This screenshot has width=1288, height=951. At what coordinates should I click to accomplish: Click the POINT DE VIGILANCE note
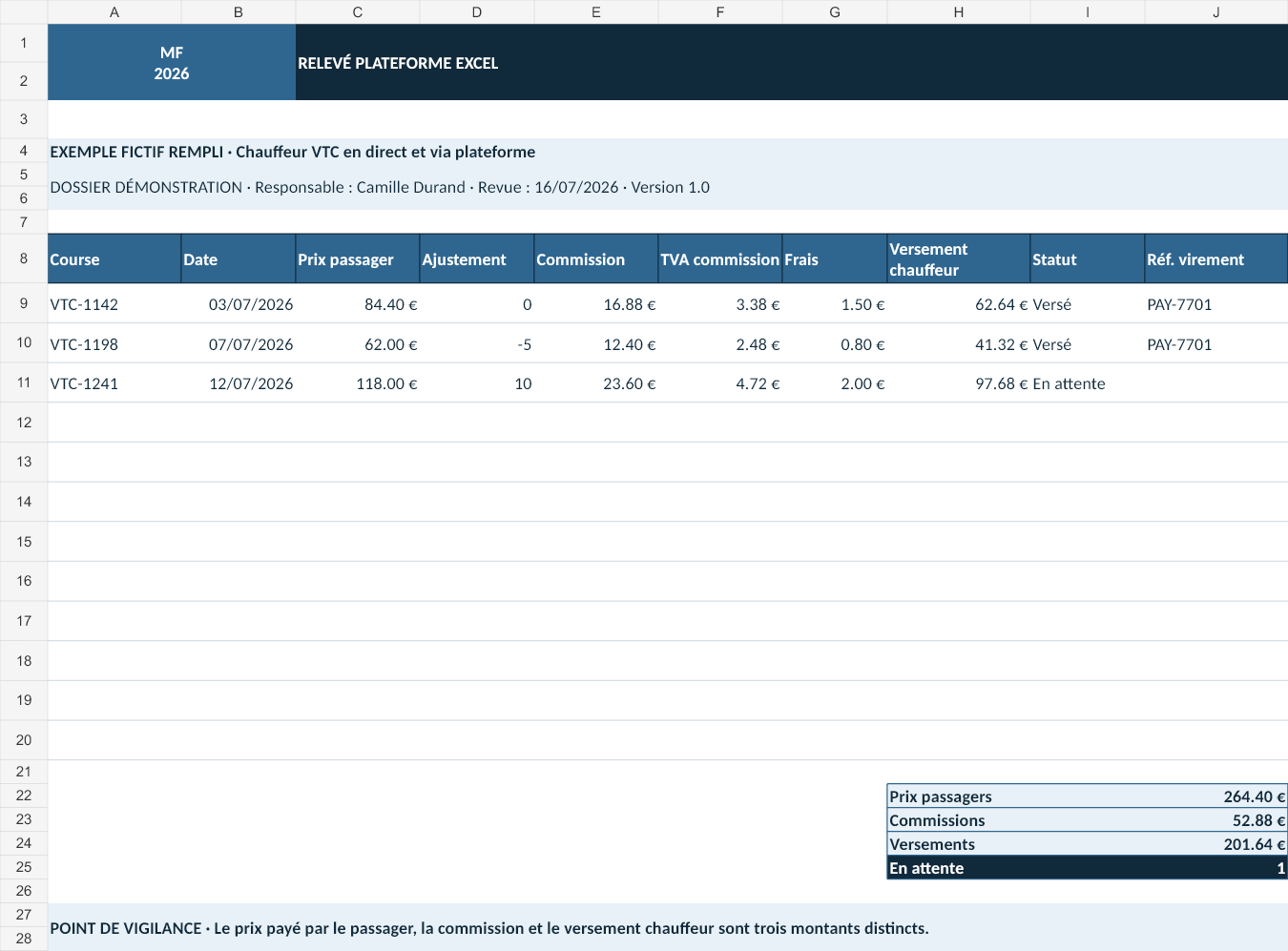tap(668, 927)
